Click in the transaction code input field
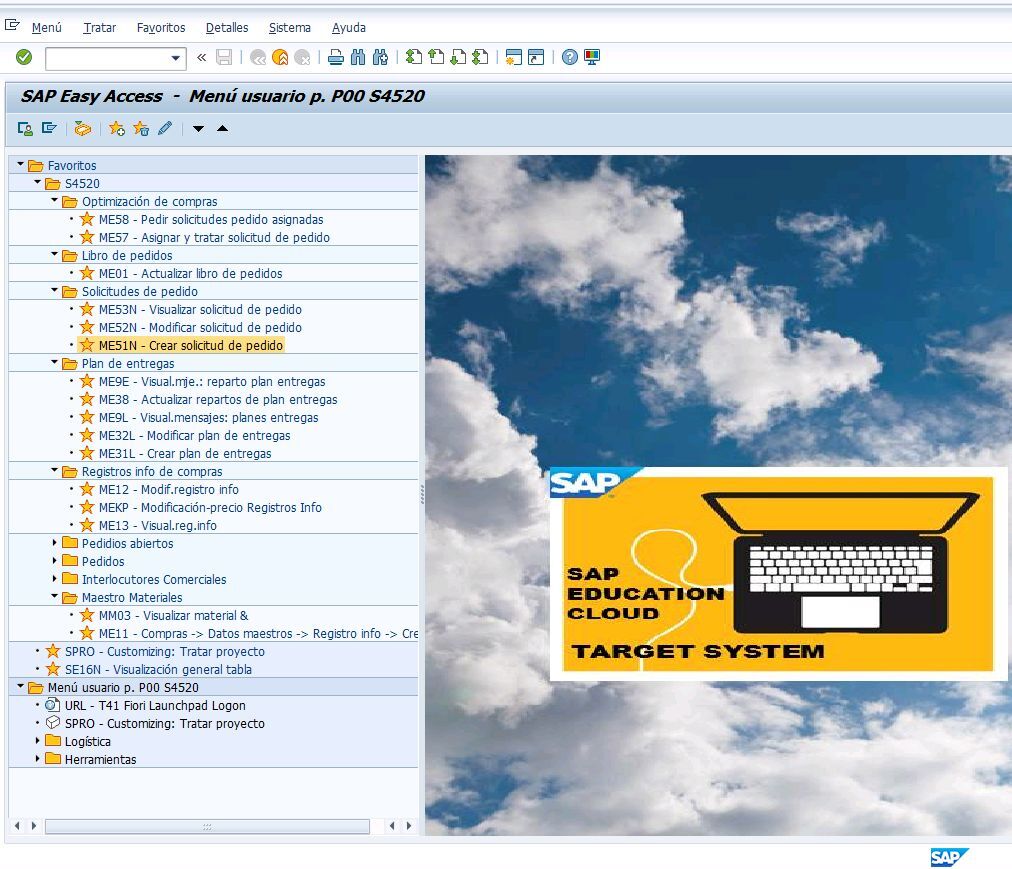 point(107,58)
